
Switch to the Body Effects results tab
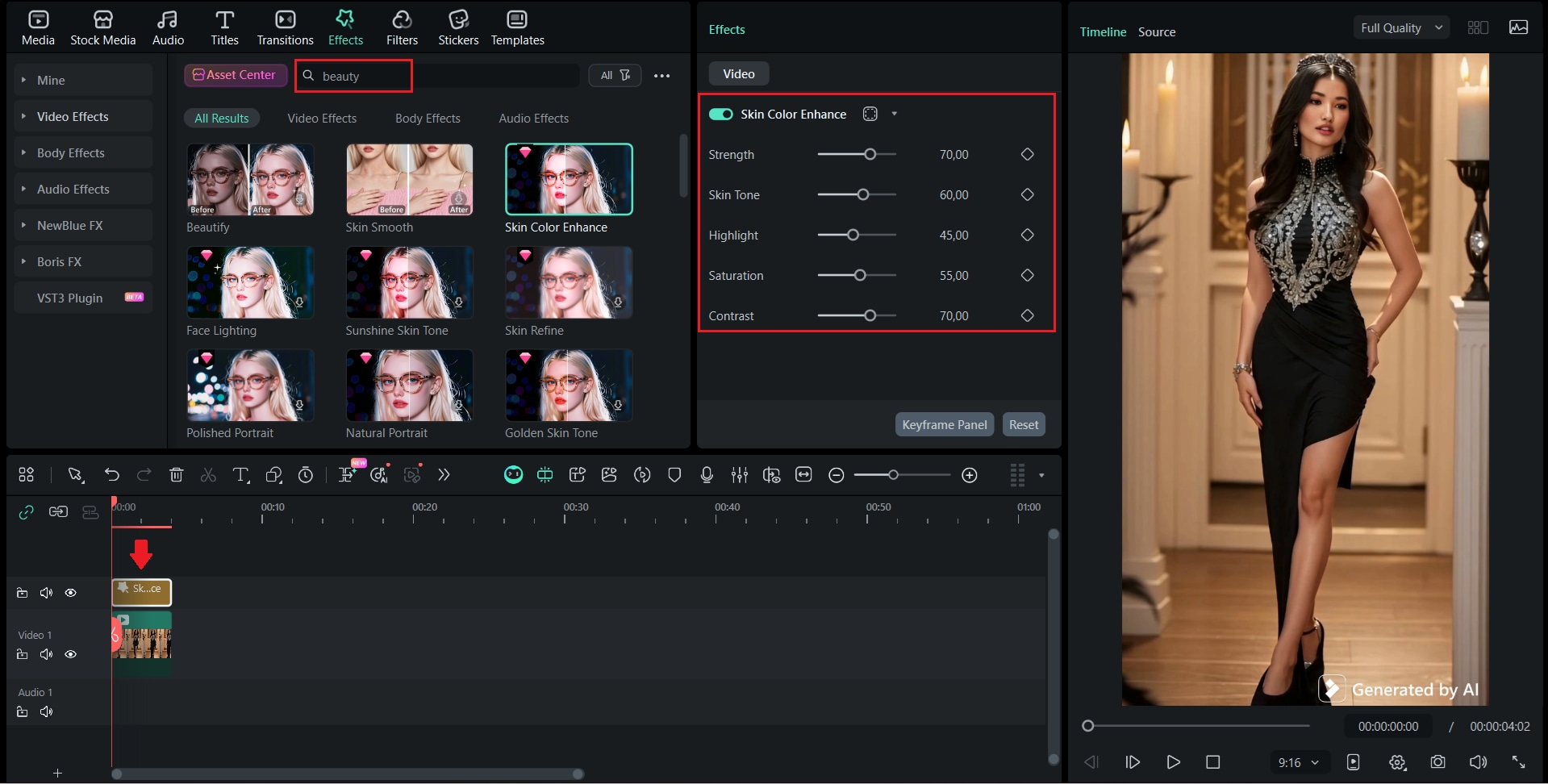[x=428, y=118]
